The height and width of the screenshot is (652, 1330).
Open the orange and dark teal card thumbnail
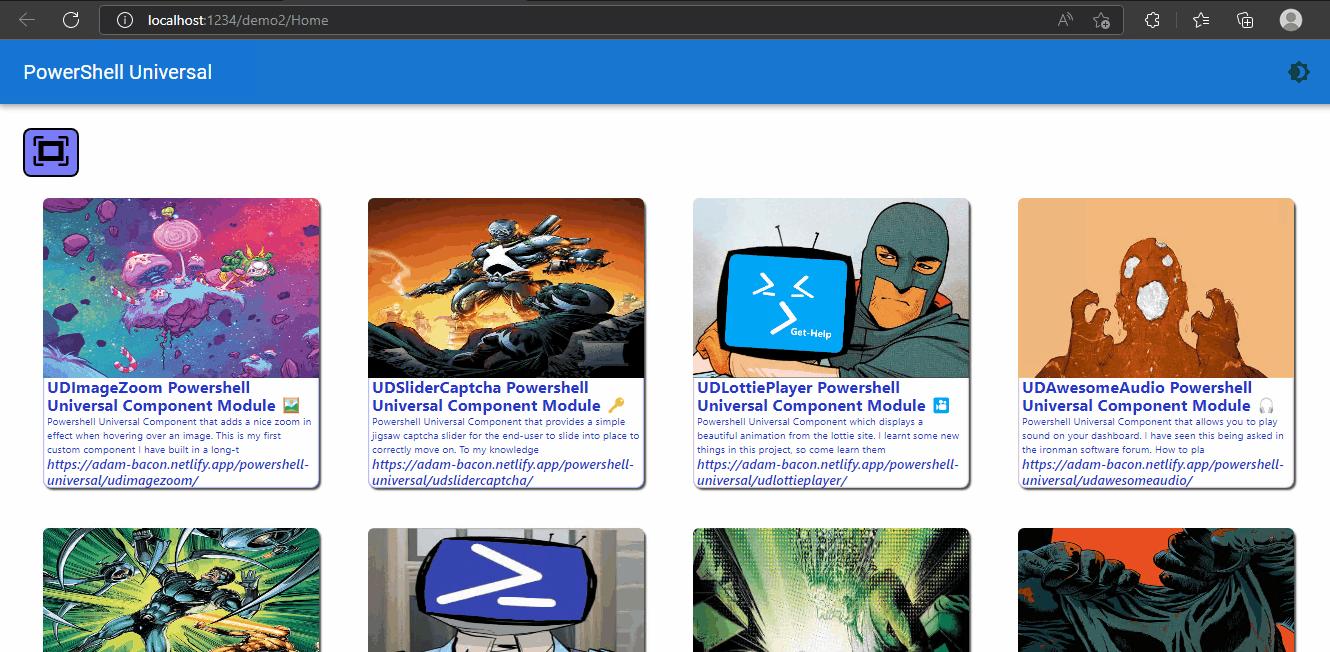click(1156, 590)
